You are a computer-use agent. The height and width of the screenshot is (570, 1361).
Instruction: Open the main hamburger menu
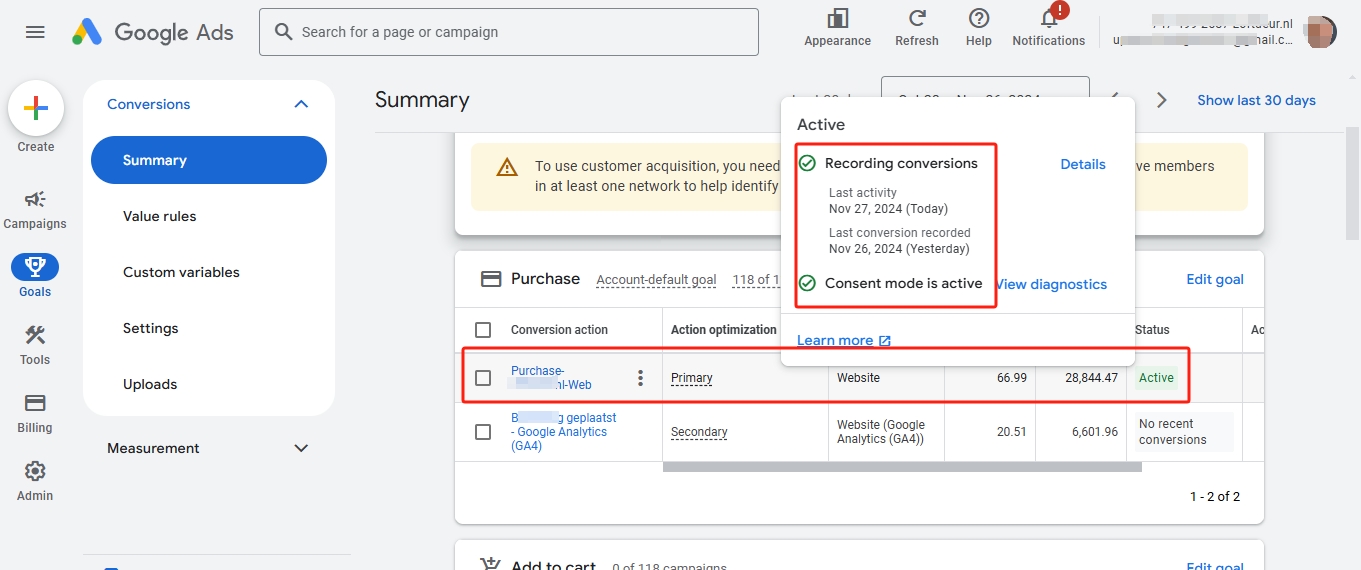click(x=35, y=32)
